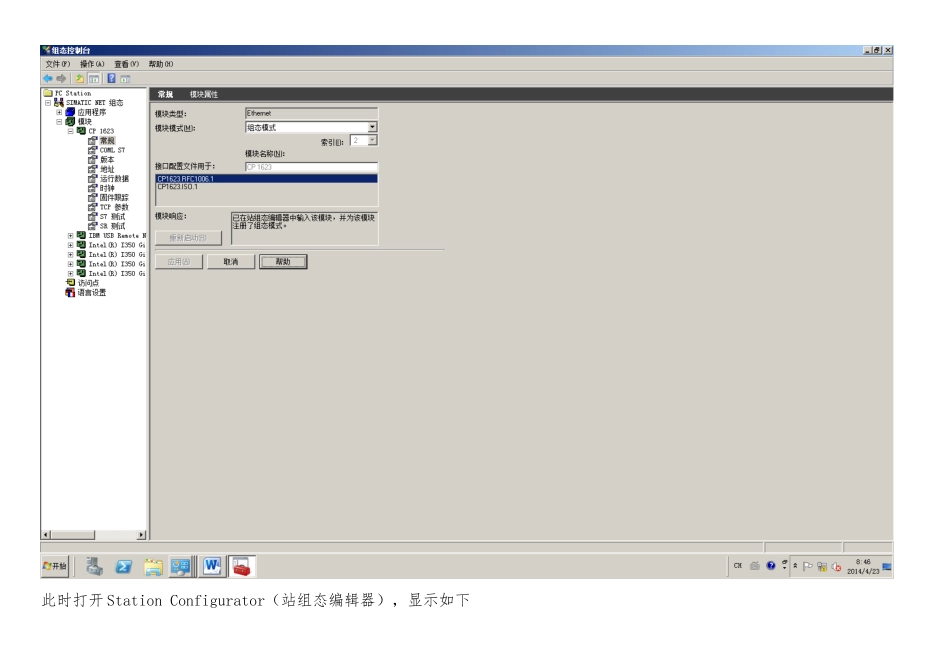This screenshot has width=950, height=672.
Task: Click the 帮助 button in the panel
Action: [x=283, y=262]
